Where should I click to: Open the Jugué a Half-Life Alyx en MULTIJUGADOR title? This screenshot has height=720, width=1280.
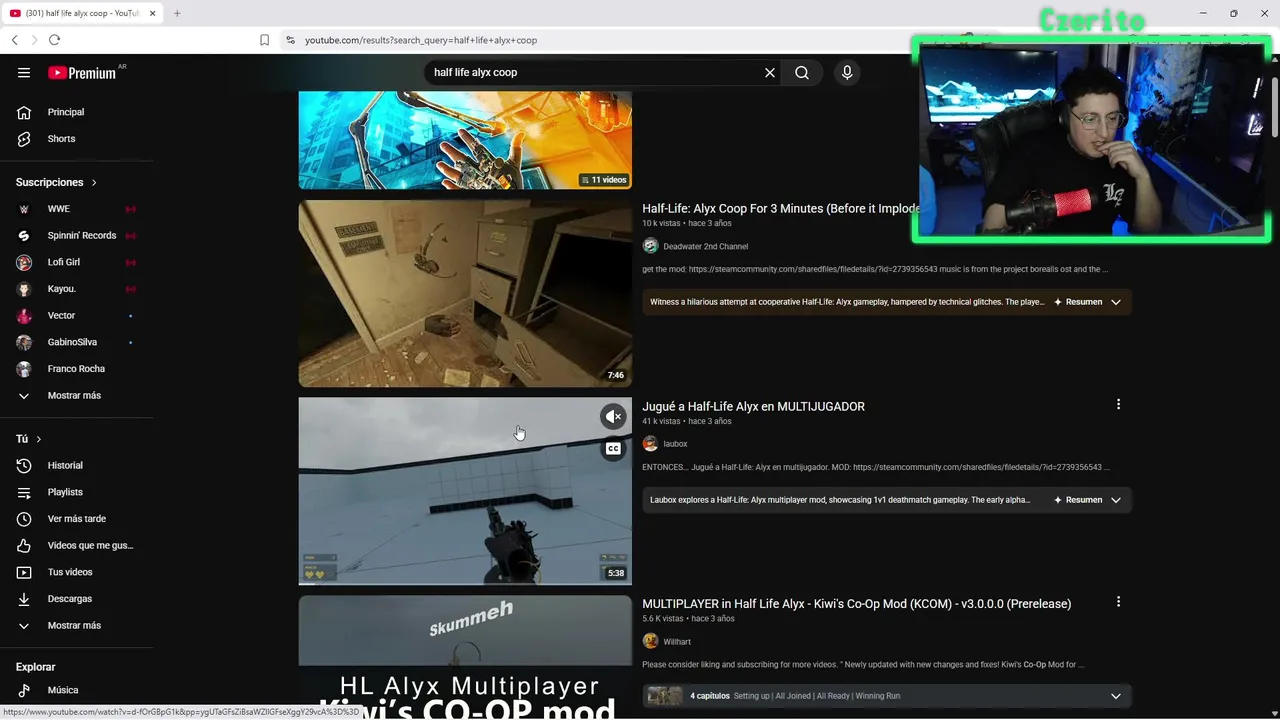coord(753,406)
